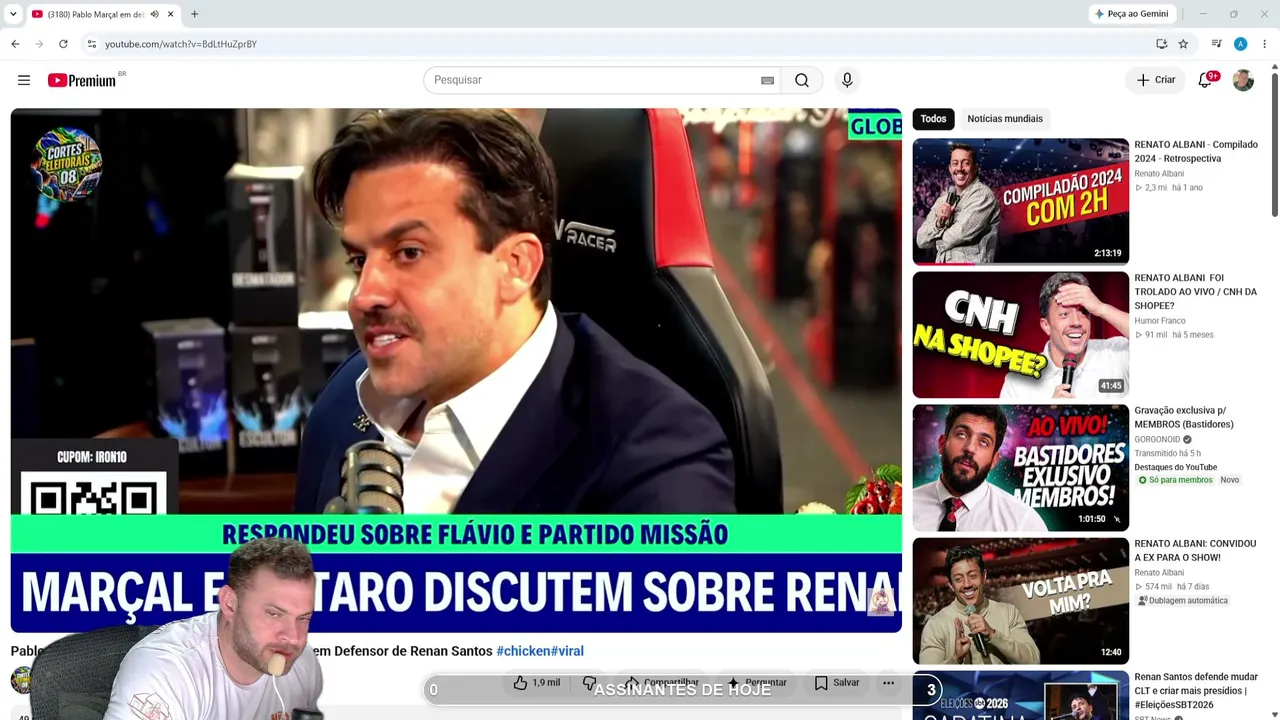This screenshot has height=720, width=1280.
Task: Open video 'RENATO ALBANI - Compilado 2024 - Retrospectiva'
Action: (1196, 151)
